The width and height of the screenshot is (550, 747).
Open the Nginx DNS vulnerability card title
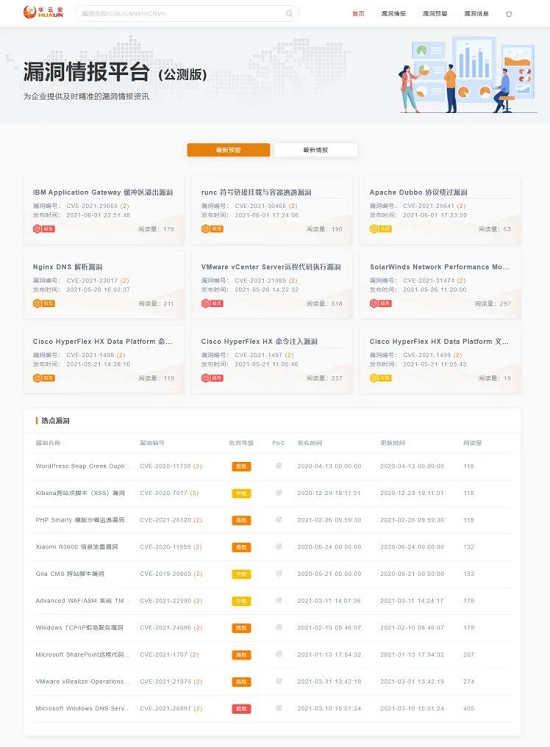click(67, 267)
